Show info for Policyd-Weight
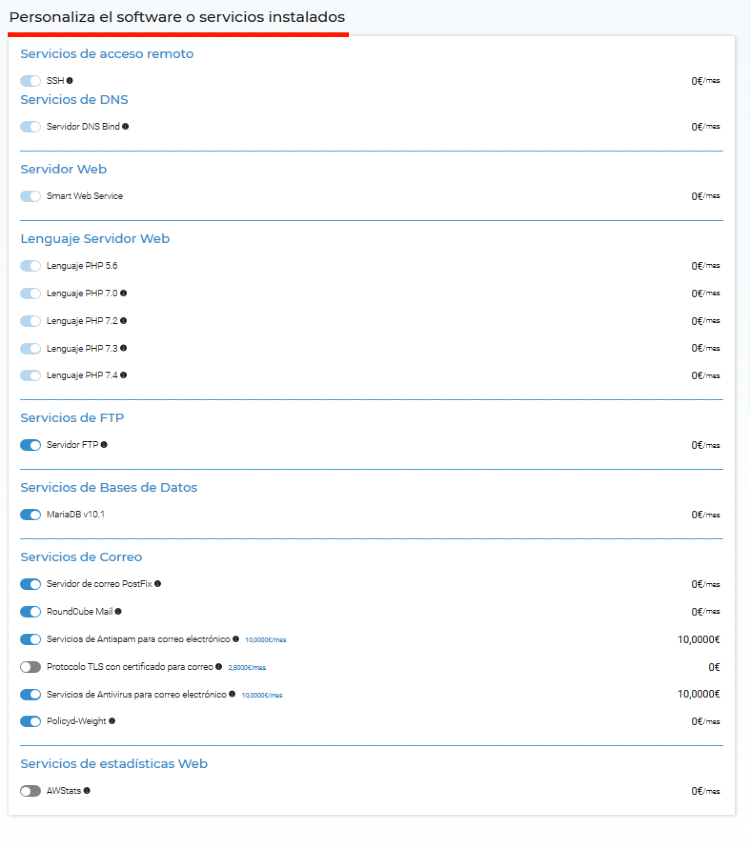This screenshot has width=750, height=850. (112, 721)
